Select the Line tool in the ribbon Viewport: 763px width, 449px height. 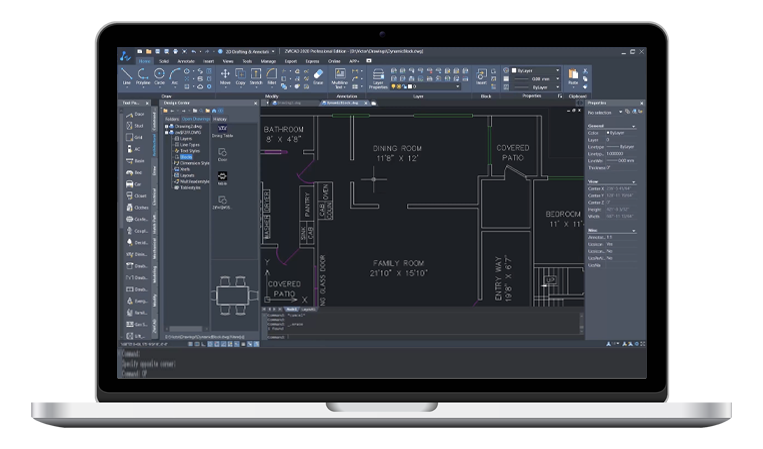click(127, 76)
